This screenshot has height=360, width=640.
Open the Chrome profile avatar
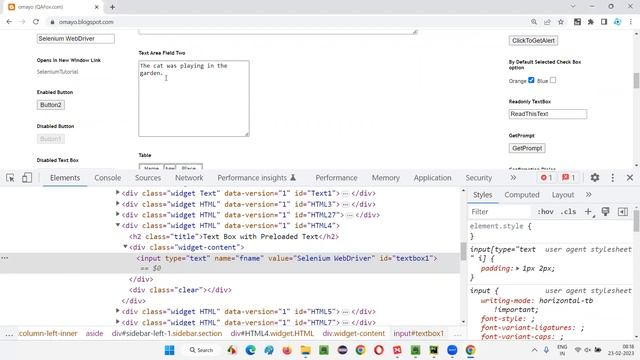618,22
